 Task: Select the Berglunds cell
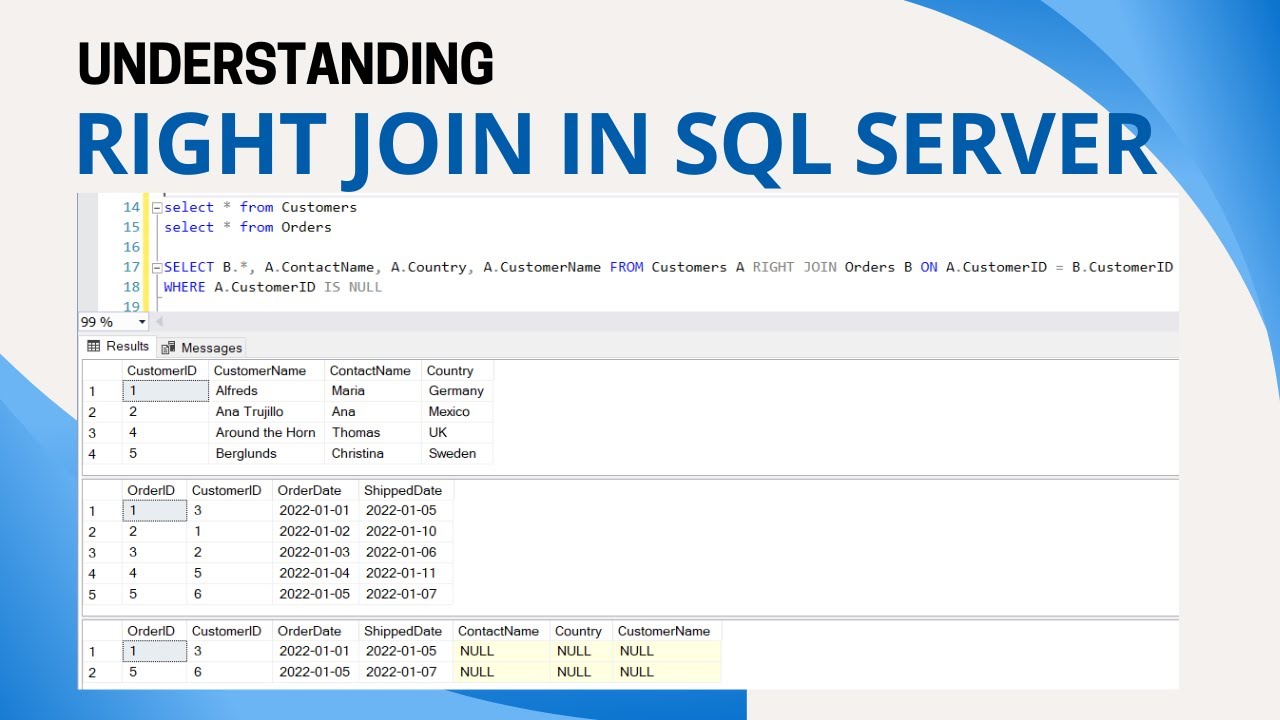point(267,454)
